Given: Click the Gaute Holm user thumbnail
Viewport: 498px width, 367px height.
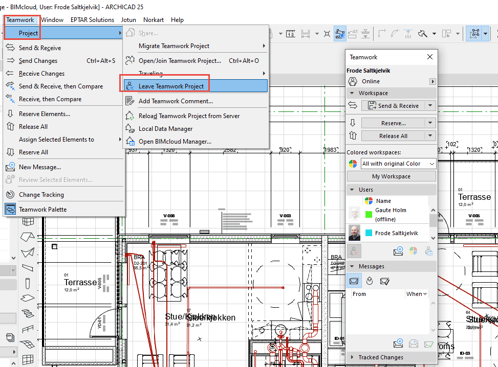Looking at the screenshot, I should (354, 214).
